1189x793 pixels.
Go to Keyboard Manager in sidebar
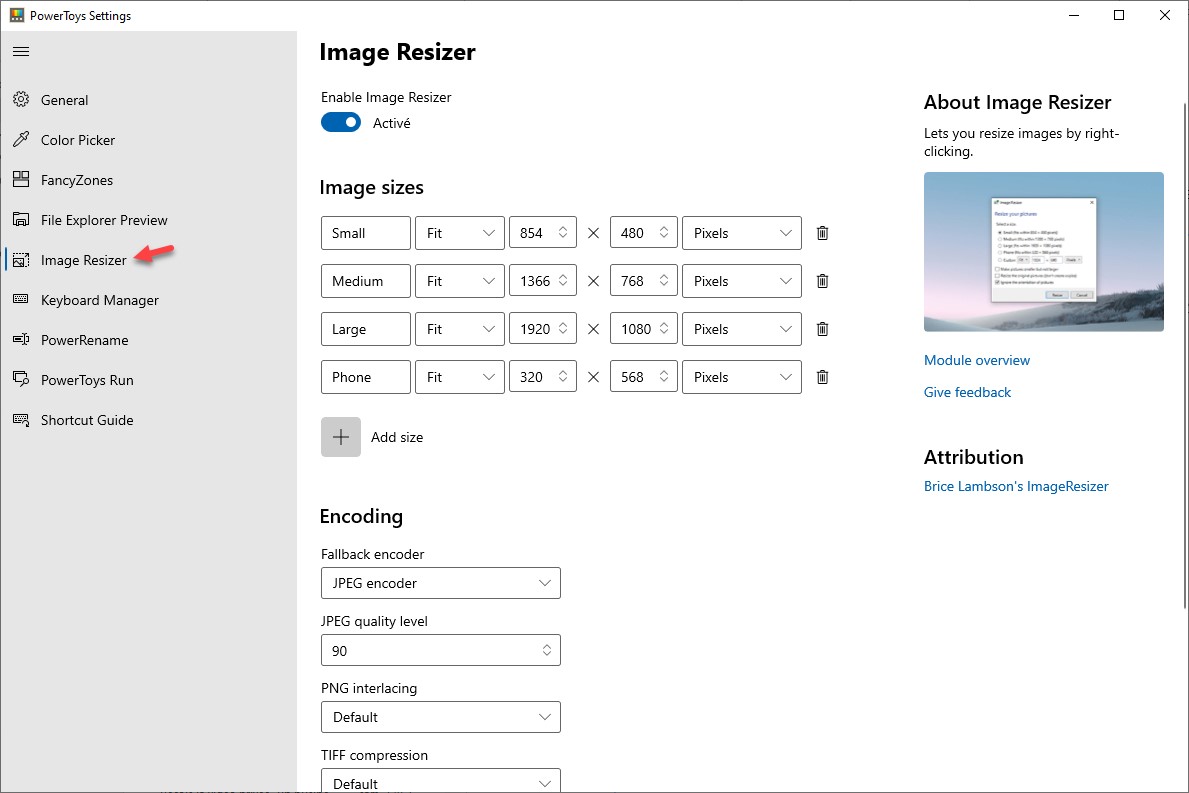tap(99, 300)
